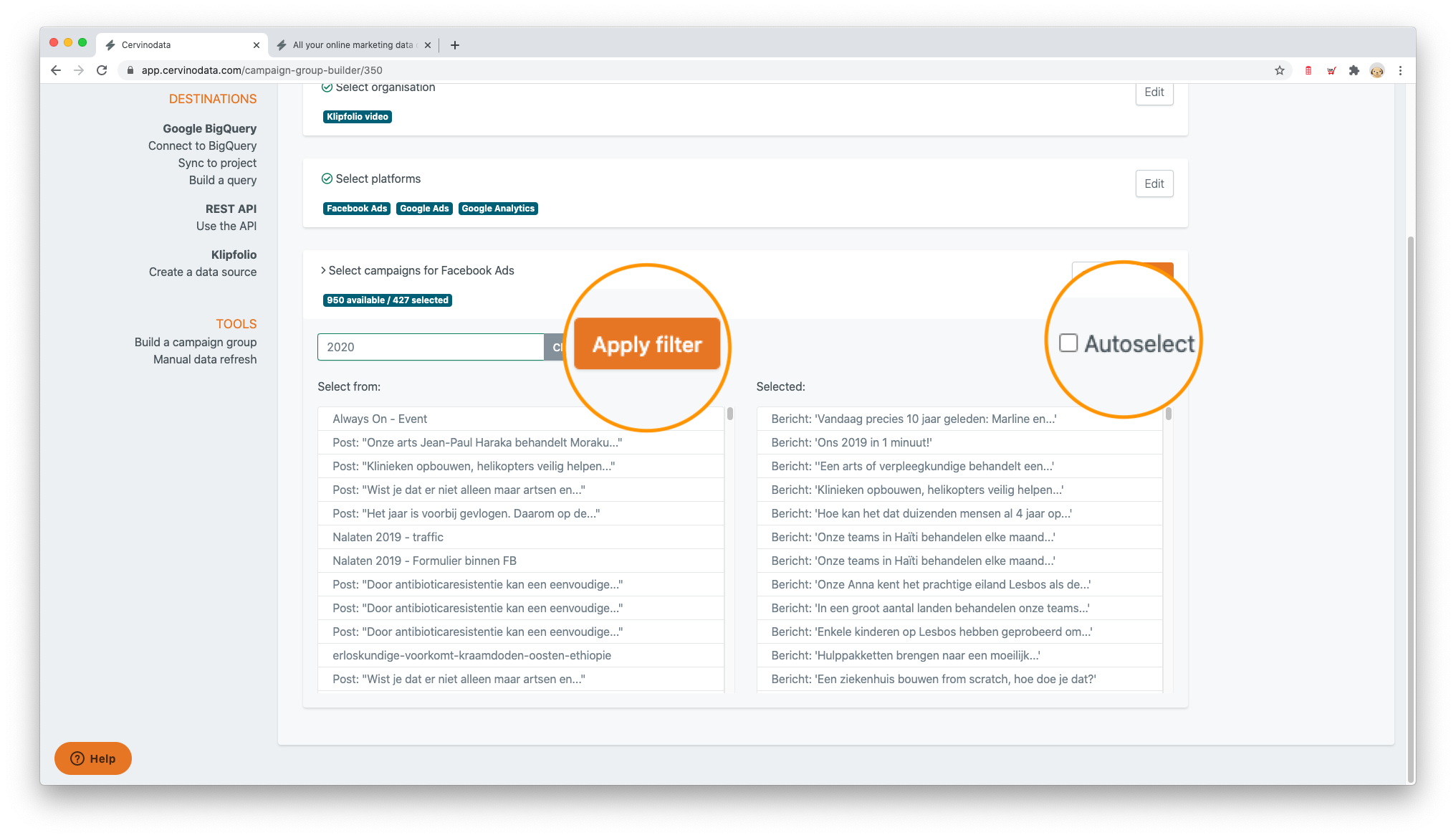Click the red shopping cart extension icon
Screen dimensions: 1456x838
pos(1331,70)
